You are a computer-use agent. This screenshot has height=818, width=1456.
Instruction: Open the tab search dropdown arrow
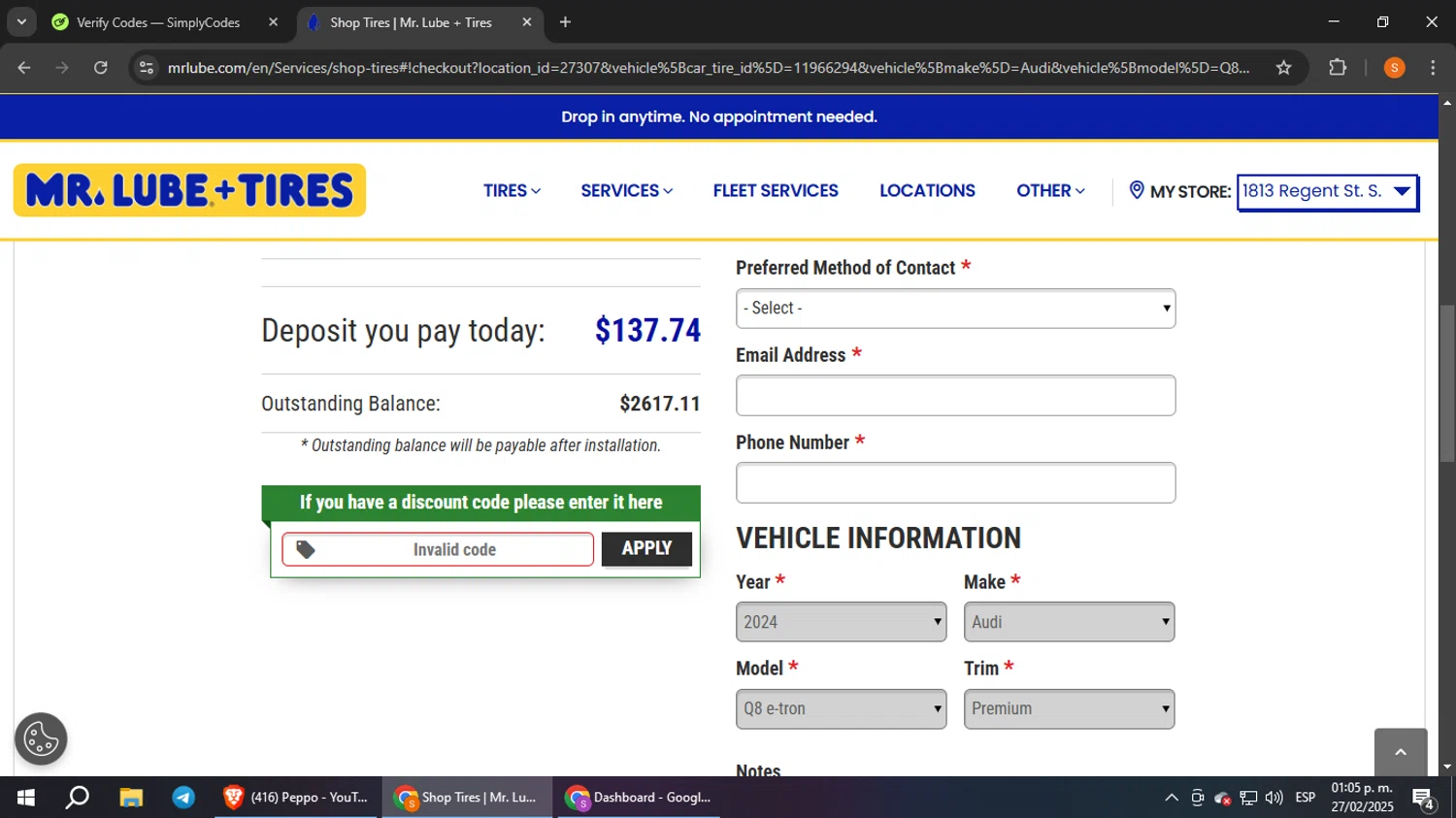tap(21, 22)
